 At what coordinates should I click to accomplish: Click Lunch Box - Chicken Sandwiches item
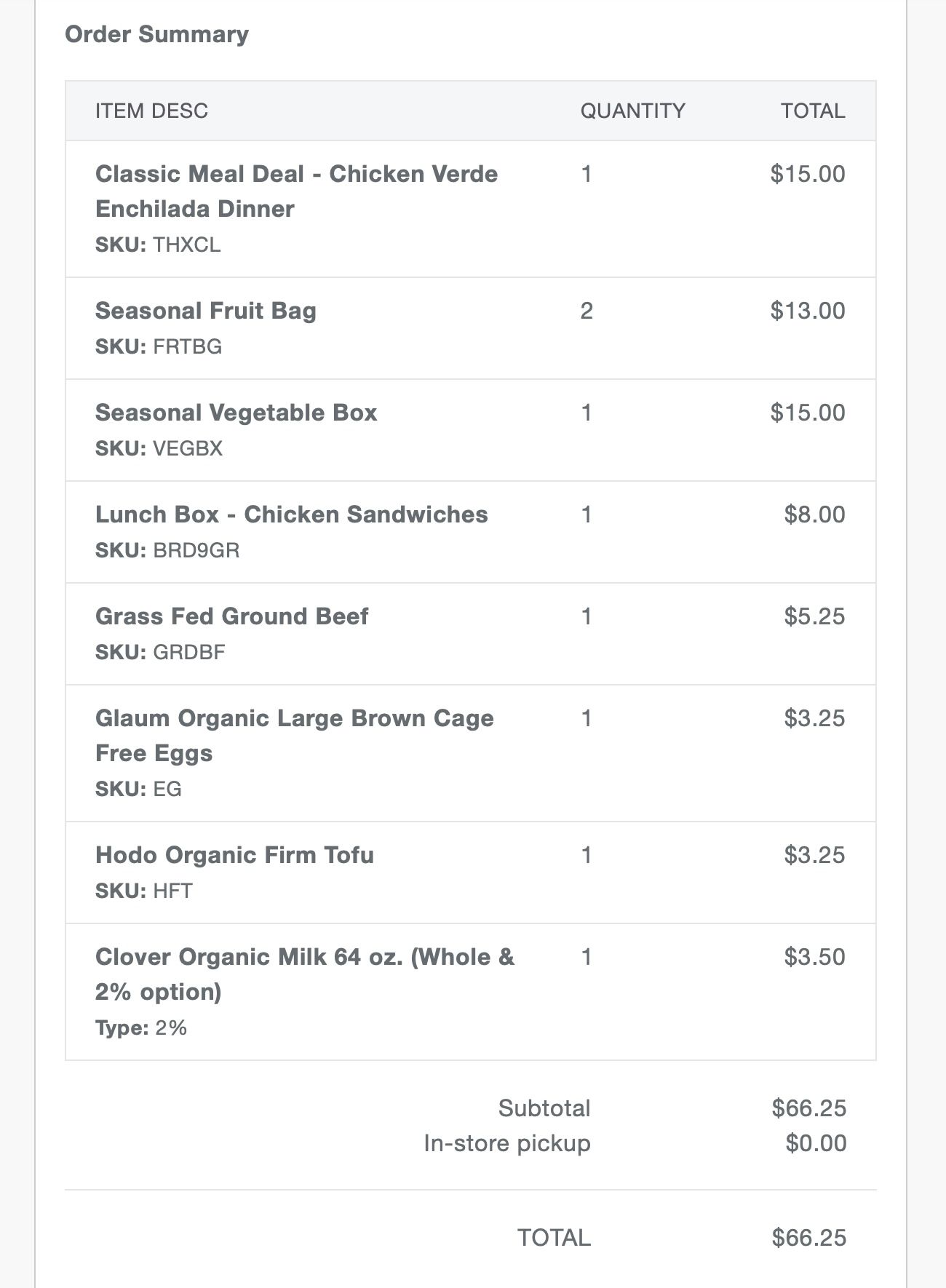tap(292, 514)
